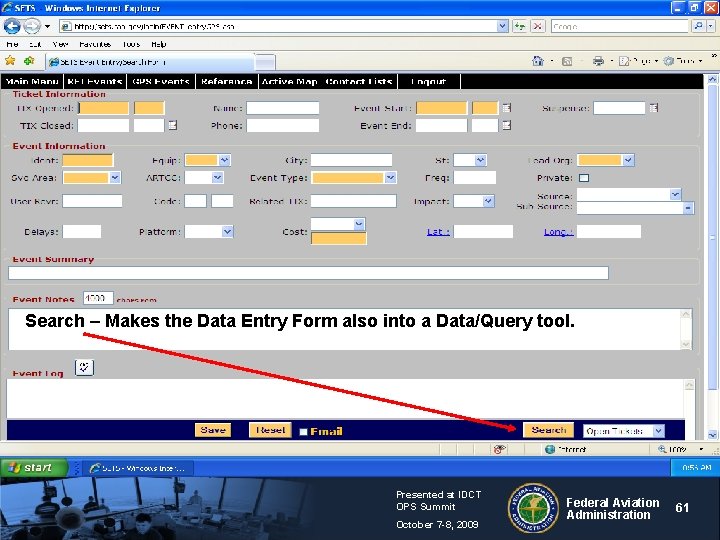Stop loading with the red X icon
Image resolution: width=720 pixels, height=540 pixels.
(x=538, y=26)
